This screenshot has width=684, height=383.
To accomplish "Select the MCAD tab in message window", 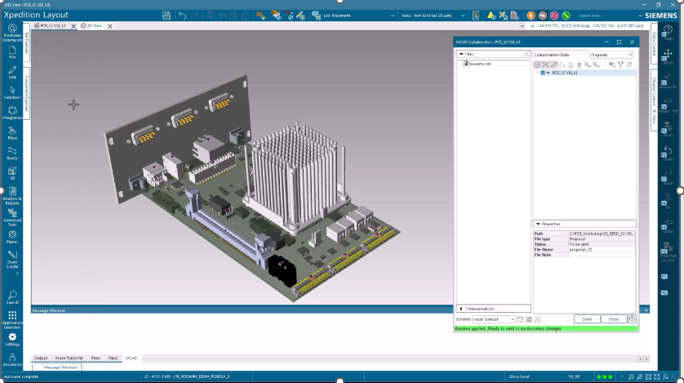I will (131, 358).
